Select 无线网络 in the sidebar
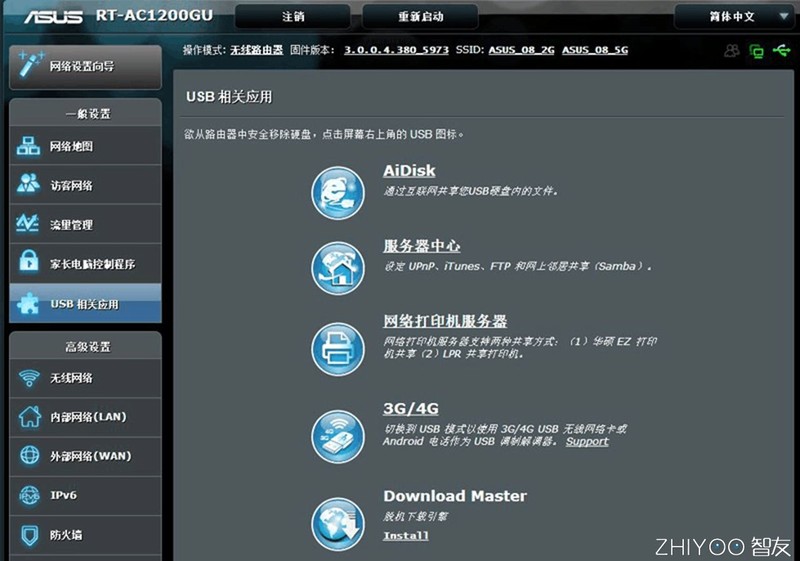The width and height of the screenshot is (800, 561). (x=86, y=378)
